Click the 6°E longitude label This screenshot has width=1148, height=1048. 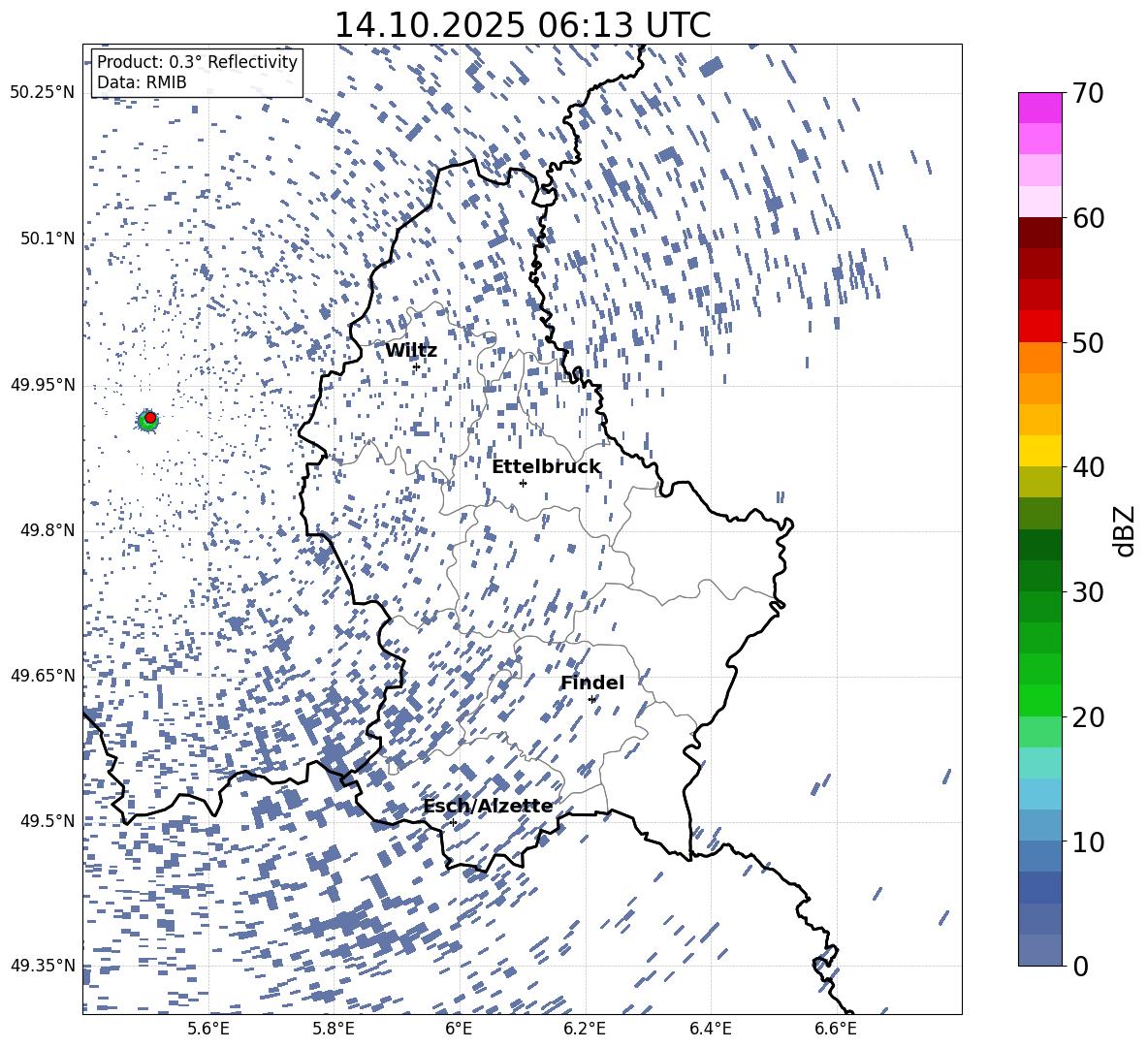coord(459,1030)
